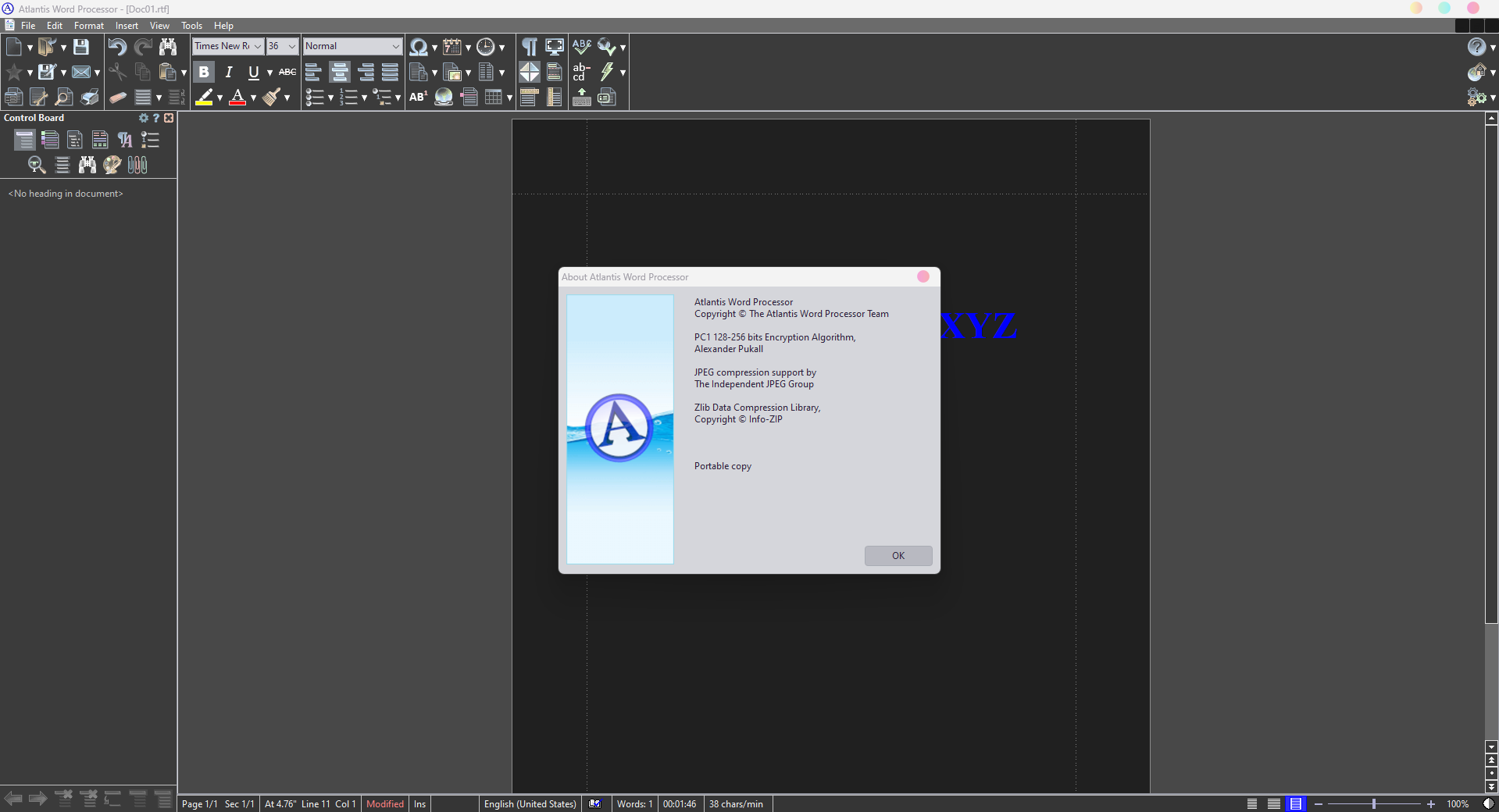
Task: Click the Control Board settings gear icon
Action: click(x=144, y=118)
